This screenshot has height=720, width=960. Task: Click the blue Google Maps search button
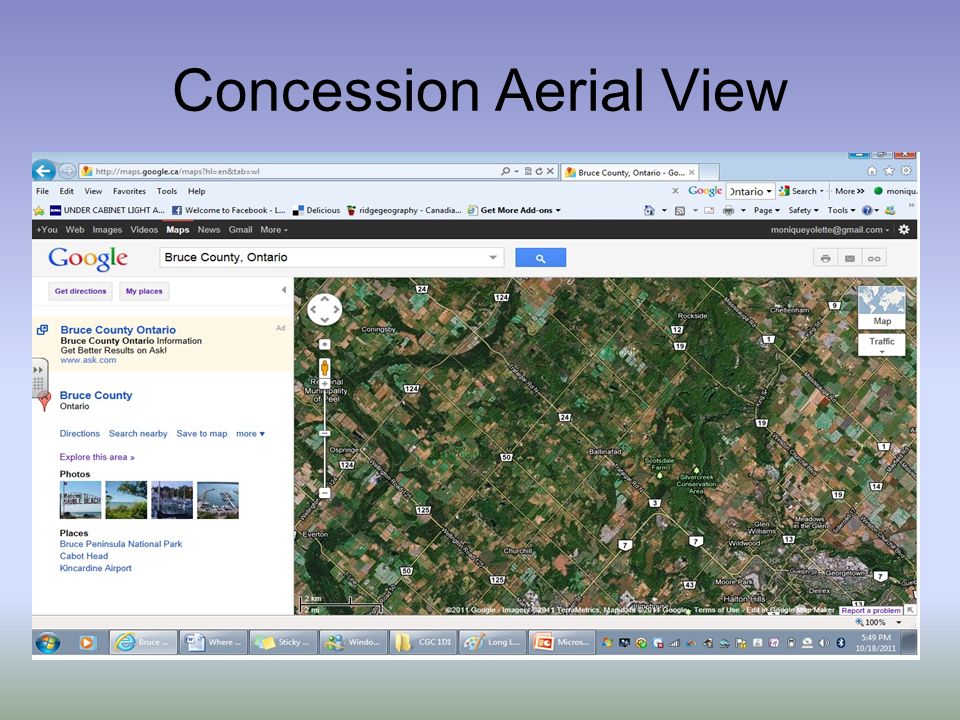coord(540,258)
